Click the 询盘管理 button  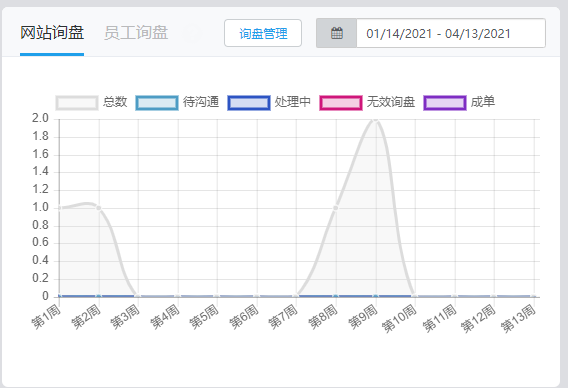click(263, 33)
